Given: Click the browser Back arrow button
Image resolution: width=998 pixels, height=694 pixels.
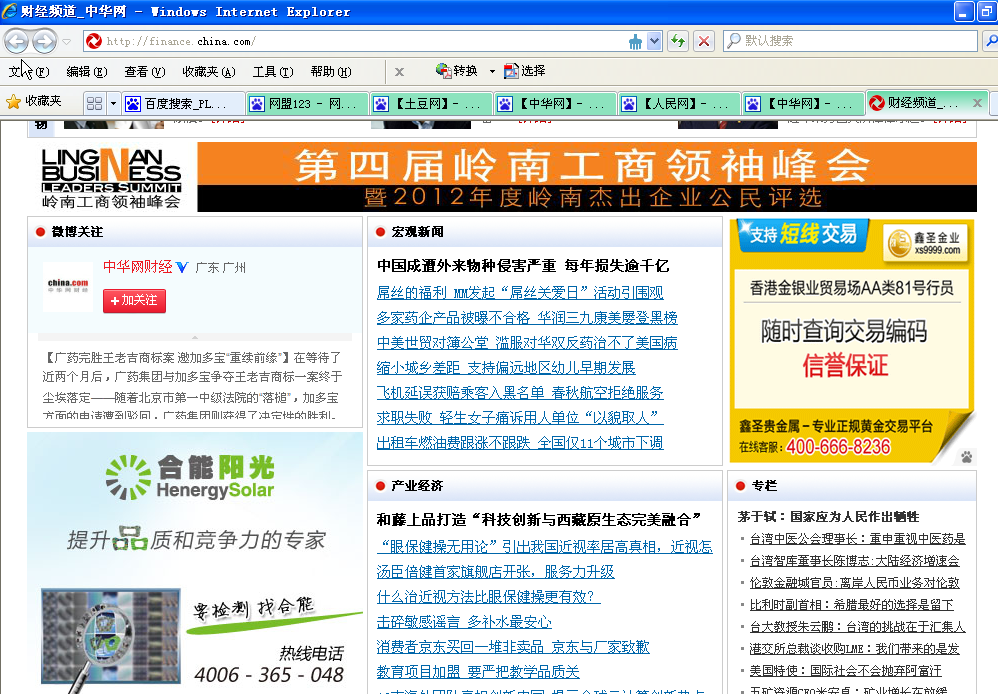Looking at the screenshot, I should point(16,41).
